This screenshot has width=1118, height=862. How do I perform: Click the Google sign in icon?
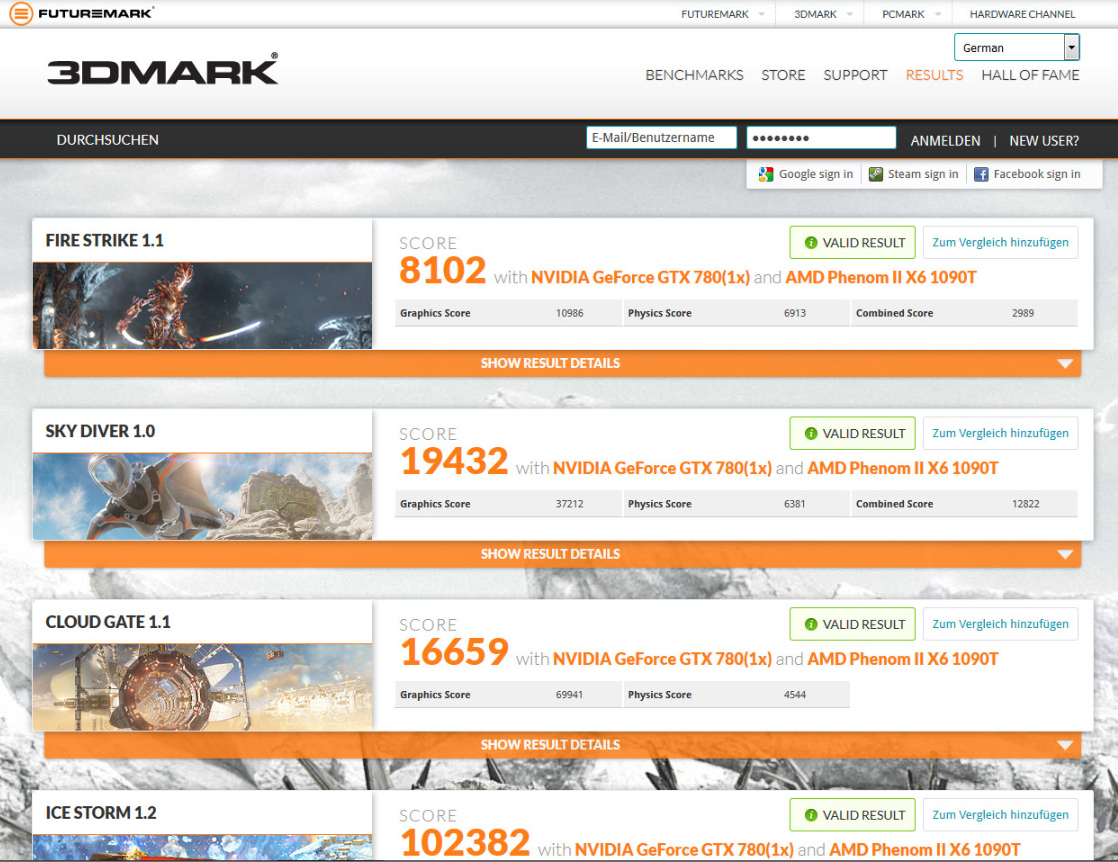point(766,174)
